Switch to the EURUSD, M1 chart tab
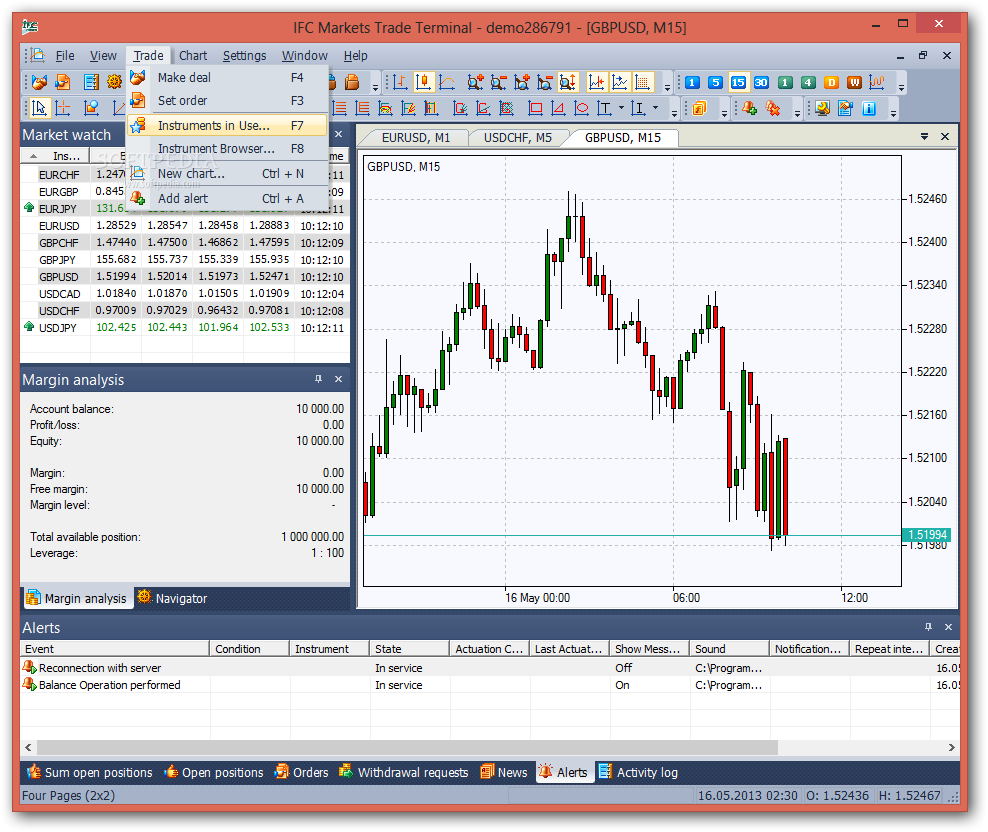988x832 pixels. coord(416,137)
